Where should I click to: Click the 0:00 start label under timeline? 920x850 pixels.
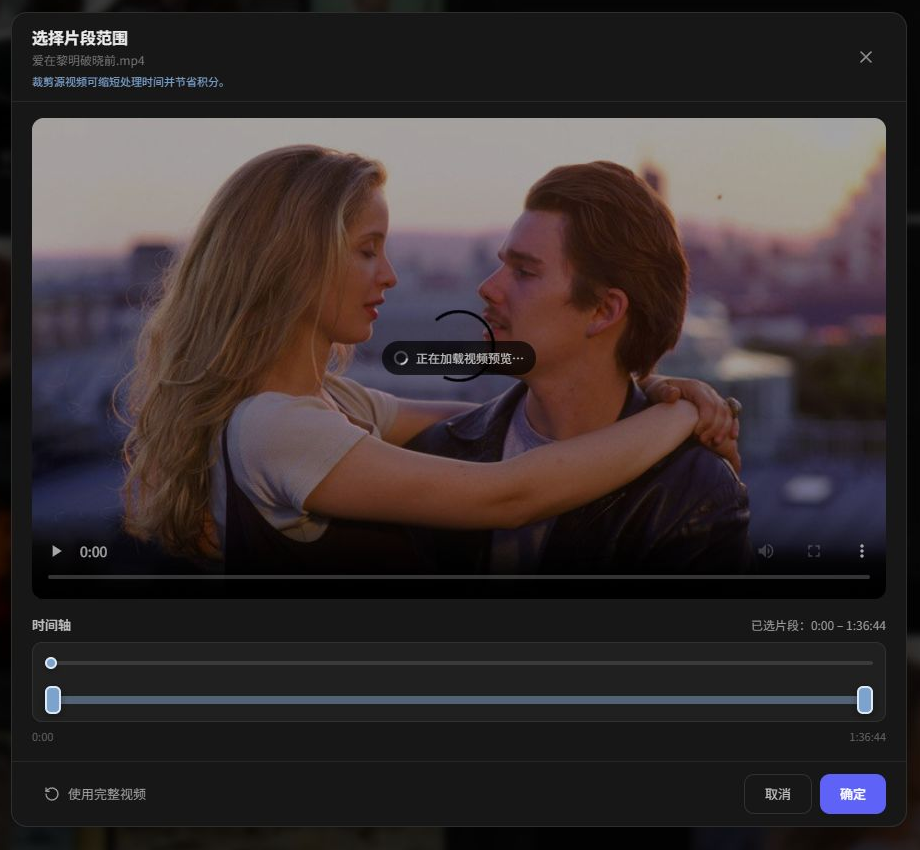tap(42, 737)
